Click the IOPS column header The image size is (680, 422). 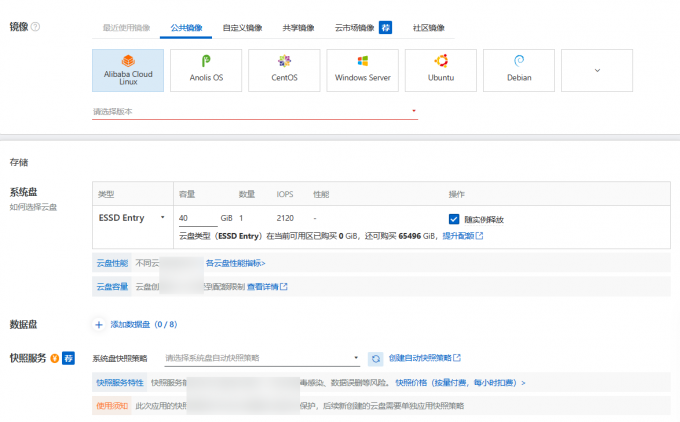point(285,194)
